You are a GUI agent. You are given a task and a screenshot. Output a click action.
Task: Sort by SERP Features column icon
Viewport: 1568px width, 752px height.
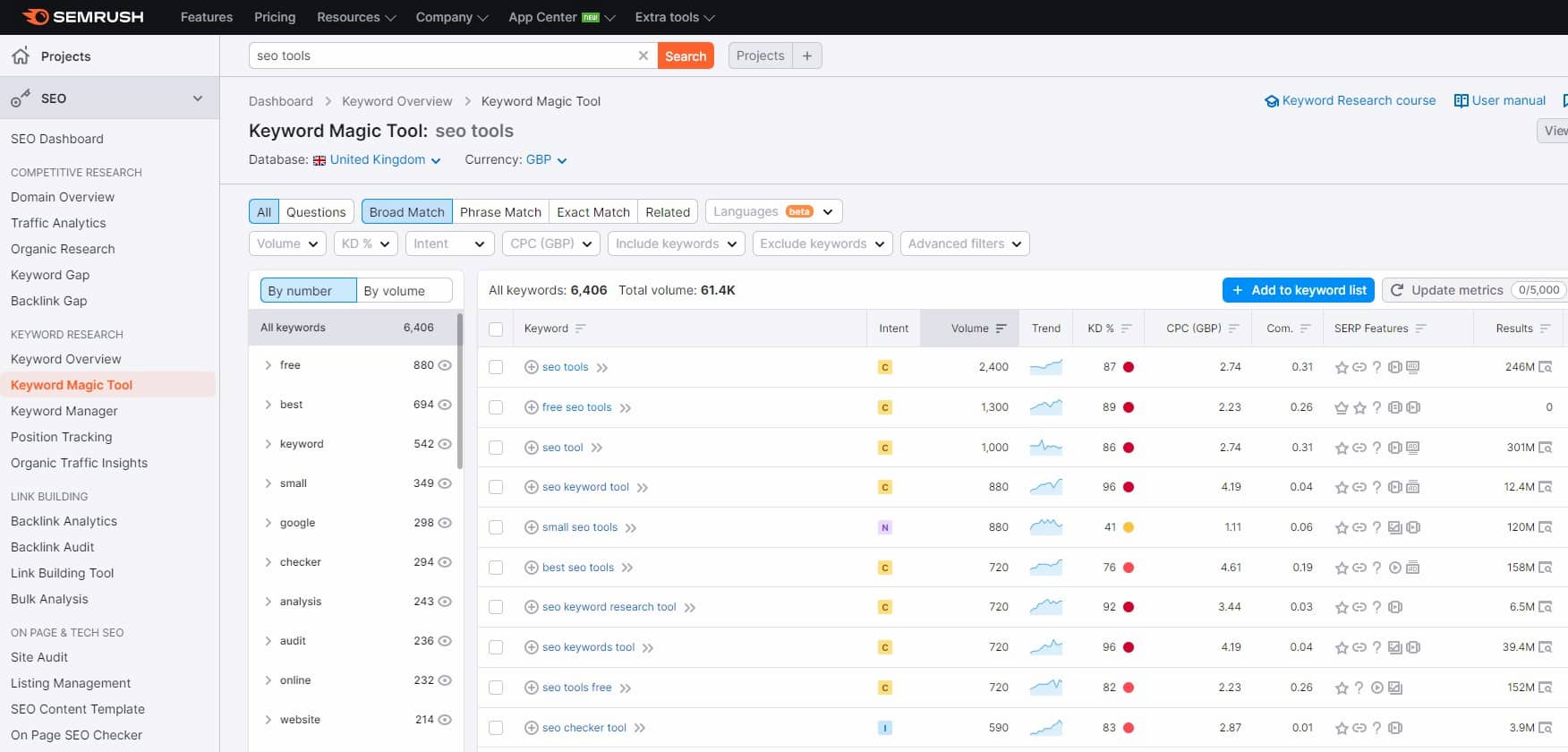click(x=1420, y=329)
